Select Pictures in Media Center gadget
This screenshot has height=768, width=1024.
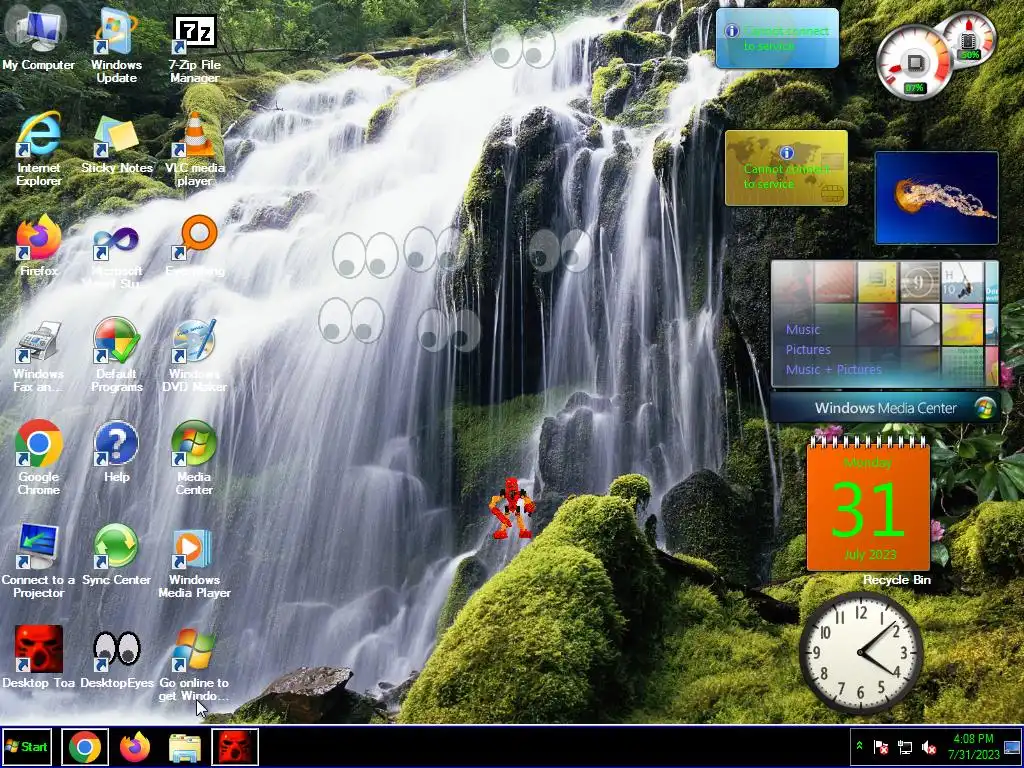point(808,349)
